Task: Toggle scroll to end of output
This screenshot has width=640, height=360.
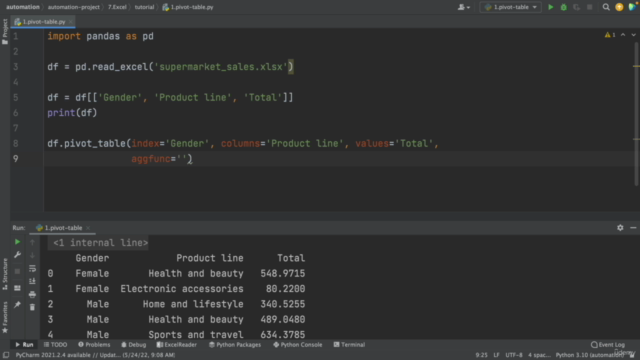Action: (32, 281)
